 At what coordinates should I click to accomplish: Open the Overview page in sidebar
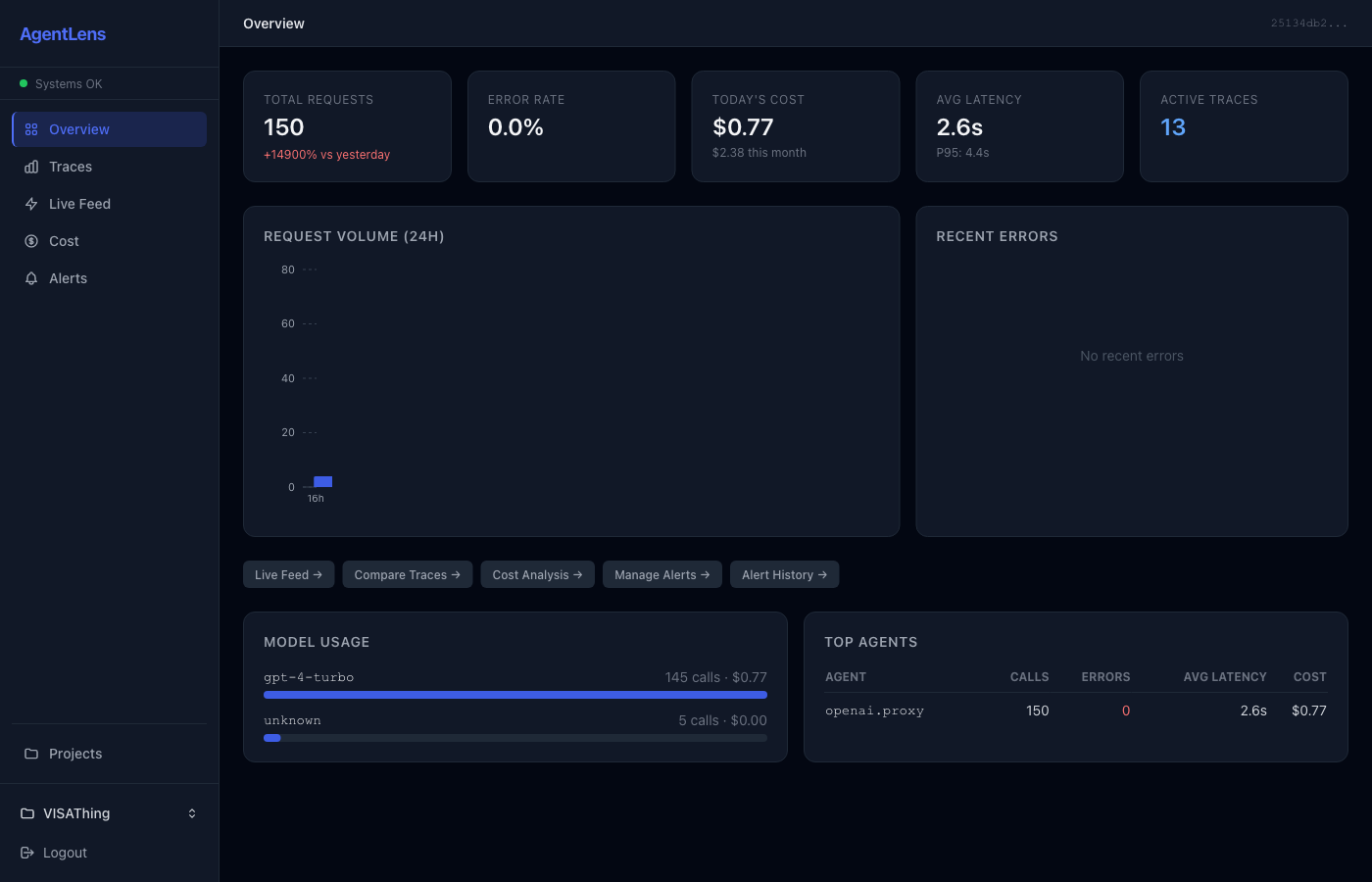point(109,129)
